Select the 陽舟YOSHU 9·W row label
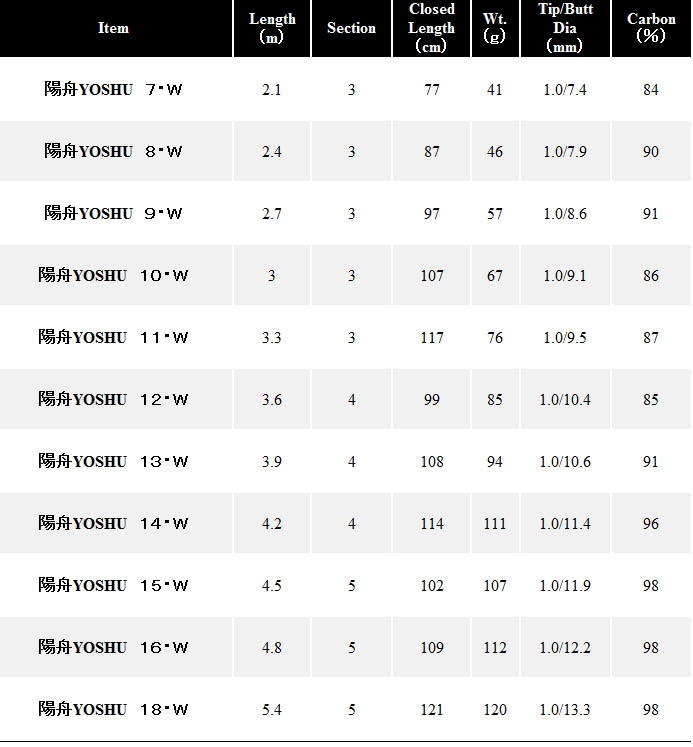 (x=113, y=213)
